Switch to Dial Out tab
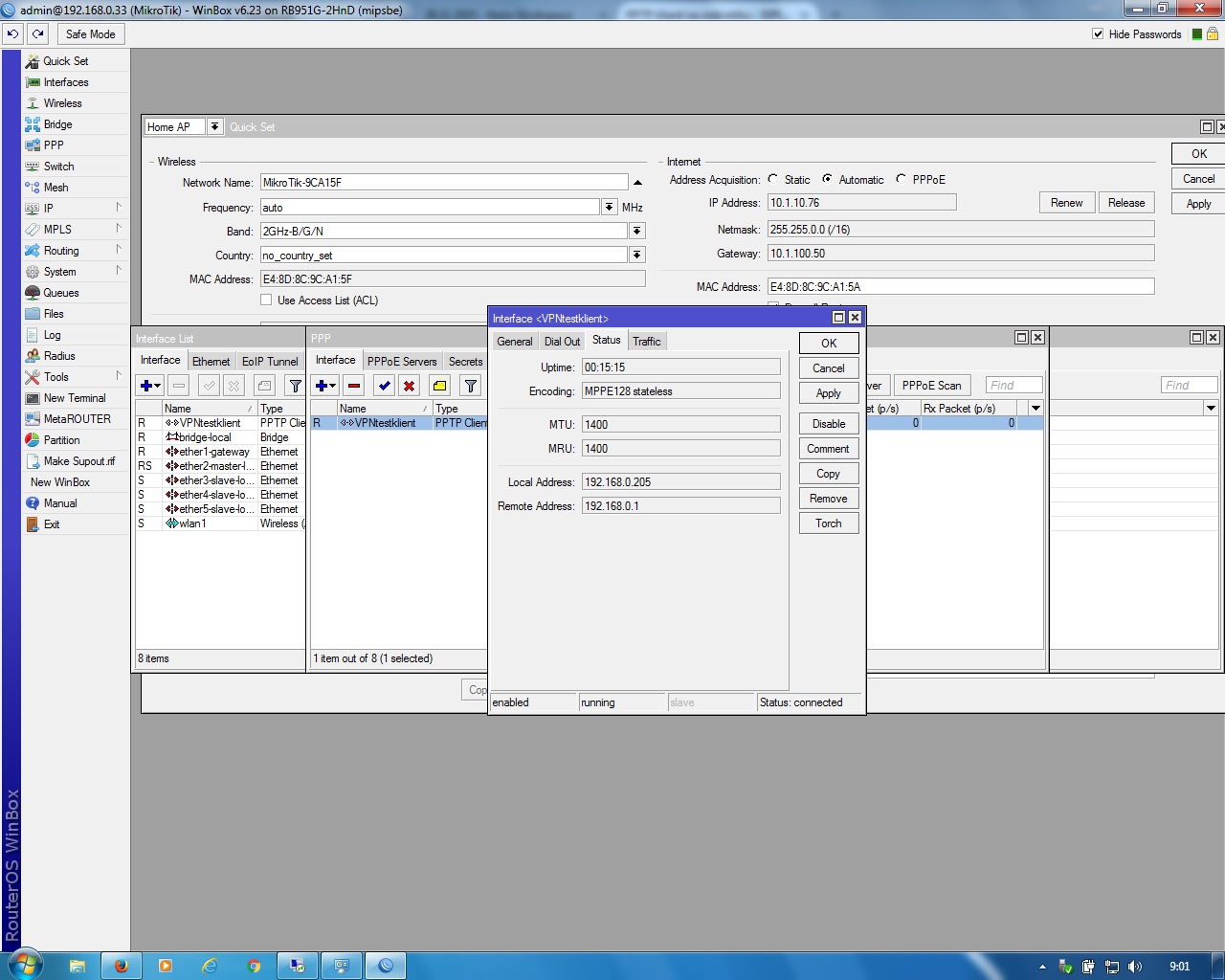1225x980 pixels. tap(562, 342)
